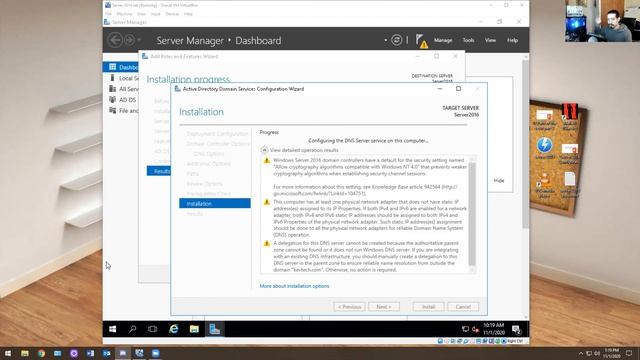Viewport: 640px width, 360px height.
Task: Open the blank document file on desktop
Action: [x=569, y=184]
